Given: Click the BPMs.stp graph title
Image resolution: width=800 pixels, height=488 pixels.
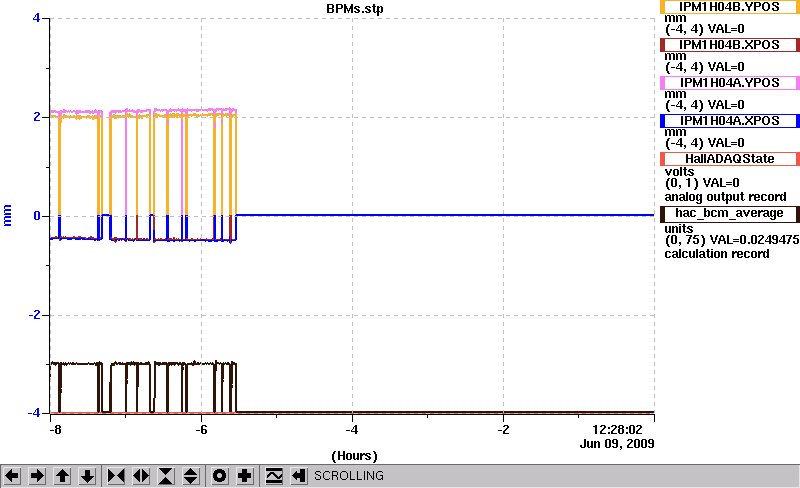Looking at the screenshot, I should [x=355, y=9].
